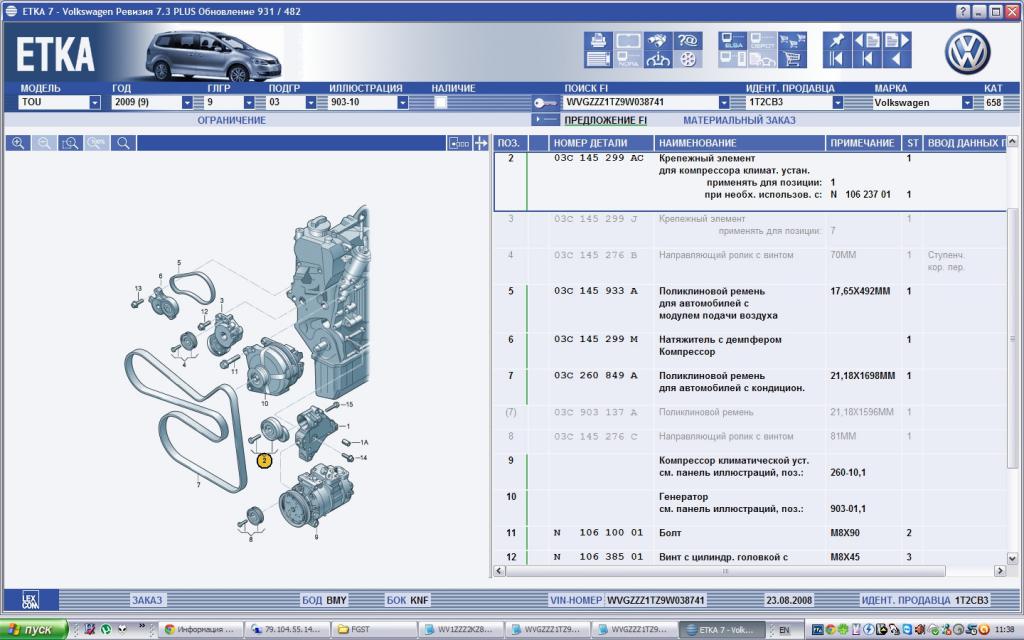Click the ПУСК start button
1024x640 pixels.
pos(33,630)
